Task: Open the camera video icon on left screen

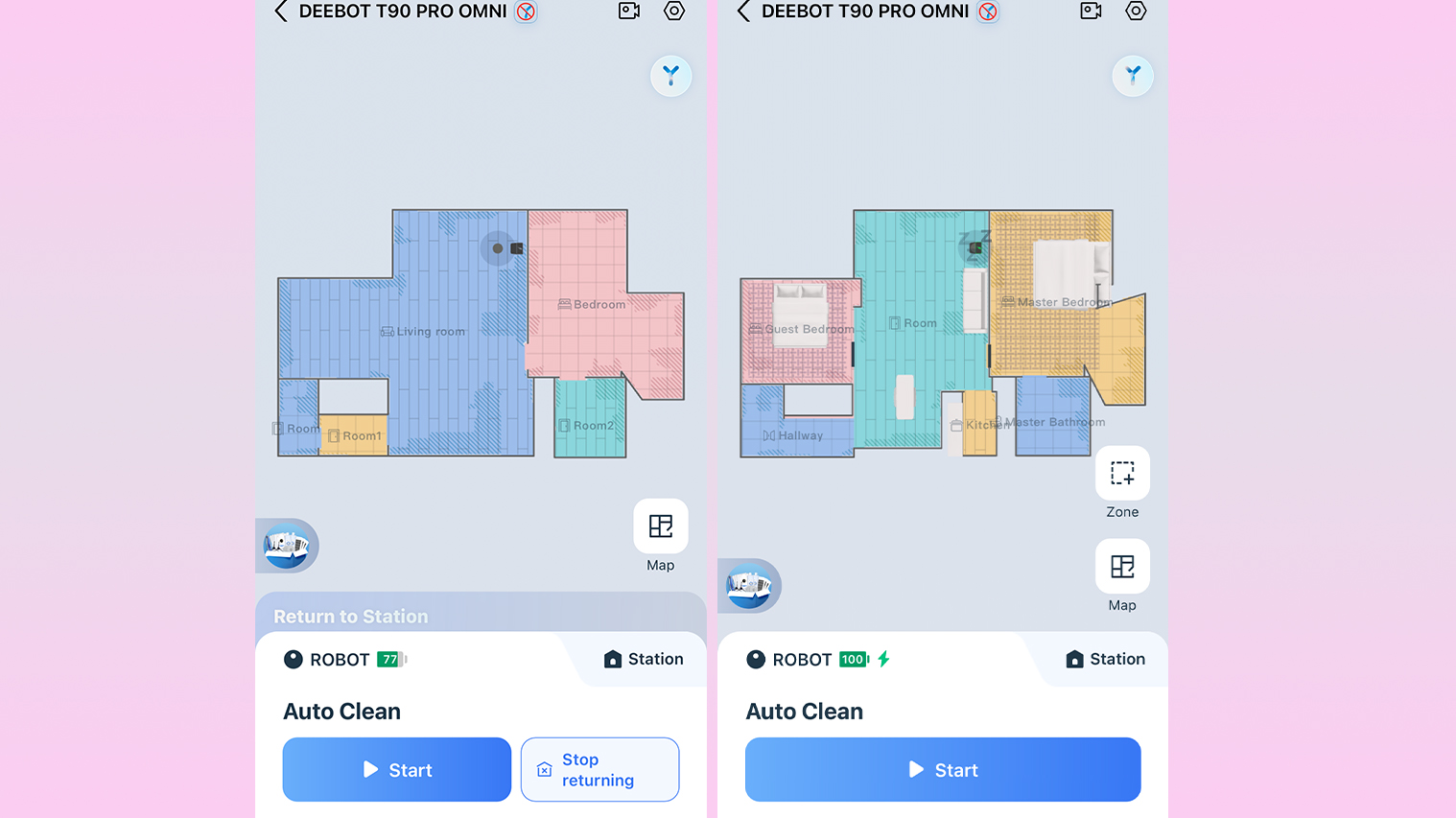Action: (629, 12)
